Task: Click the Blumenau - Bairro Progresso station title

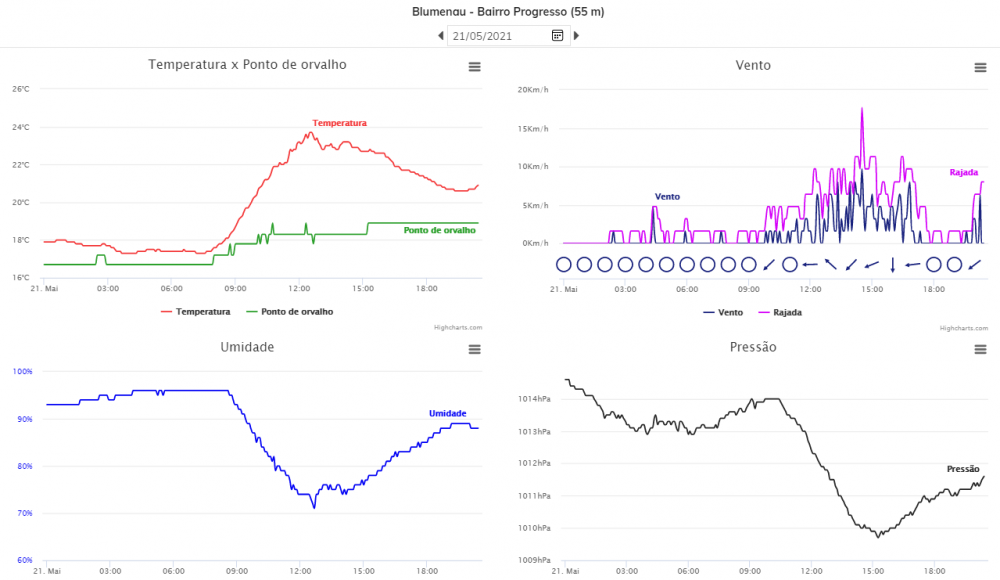Action: tap(508, 12)
